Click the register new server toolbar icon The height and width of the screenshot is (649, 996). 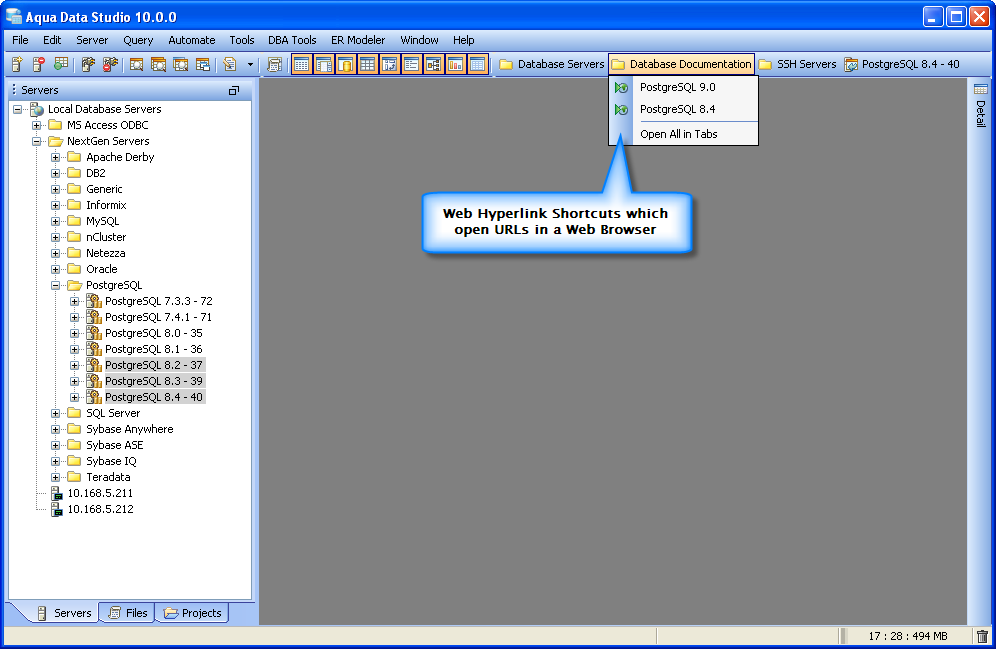pos(17,64)
